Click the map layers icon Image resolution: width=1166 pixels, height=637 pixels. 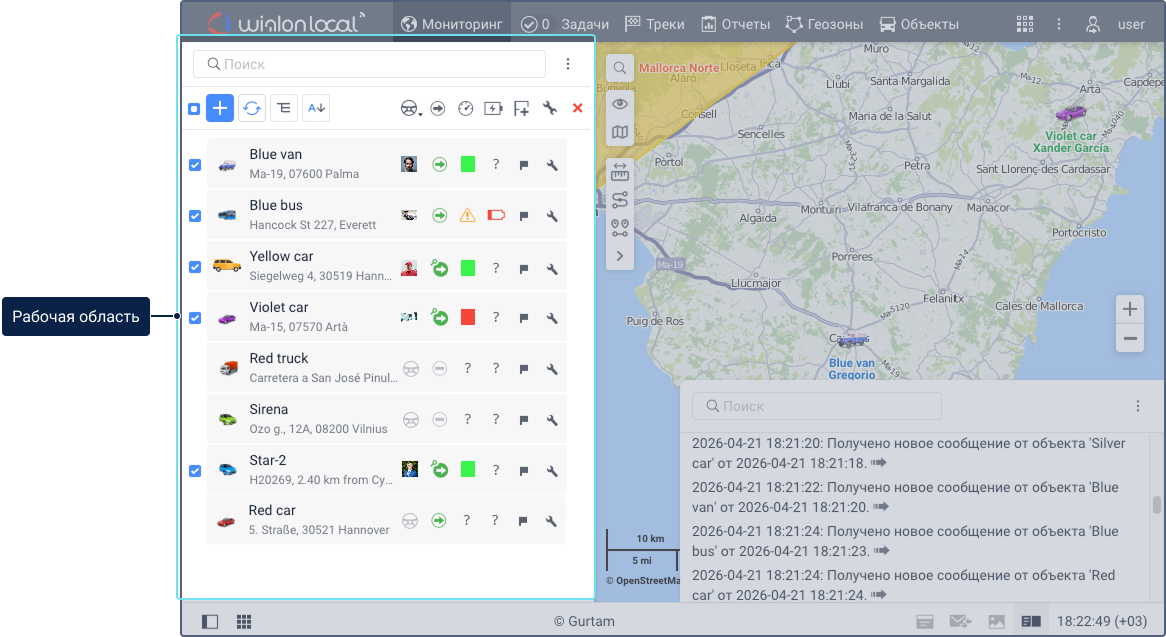click(x=620, y=132)
